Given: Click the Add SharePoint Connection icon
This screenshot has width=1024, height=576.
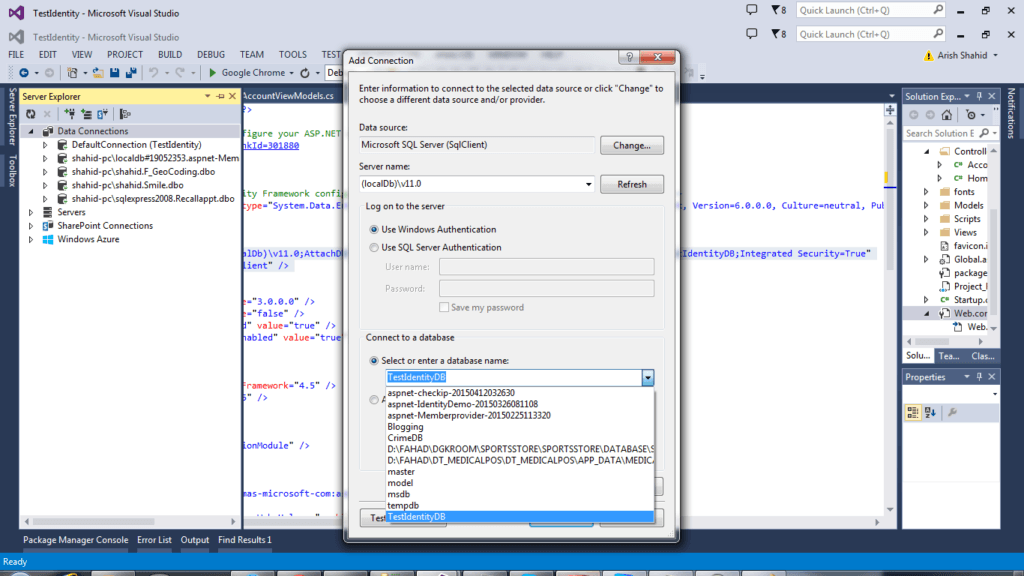Looking at the screenshot, I should pos(103,114).
